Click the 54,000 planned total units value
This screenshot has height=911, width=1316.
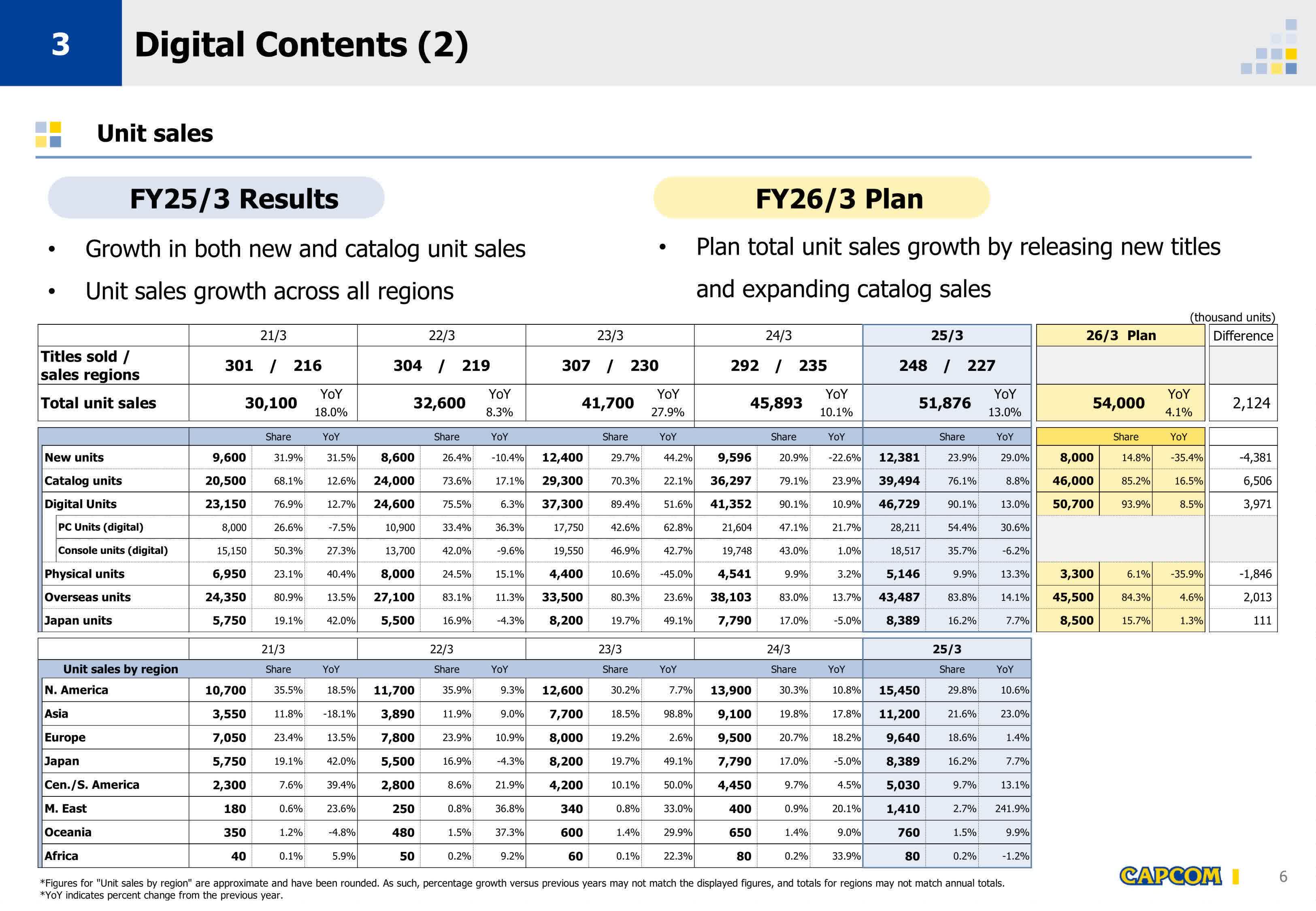pos(1118,403)
